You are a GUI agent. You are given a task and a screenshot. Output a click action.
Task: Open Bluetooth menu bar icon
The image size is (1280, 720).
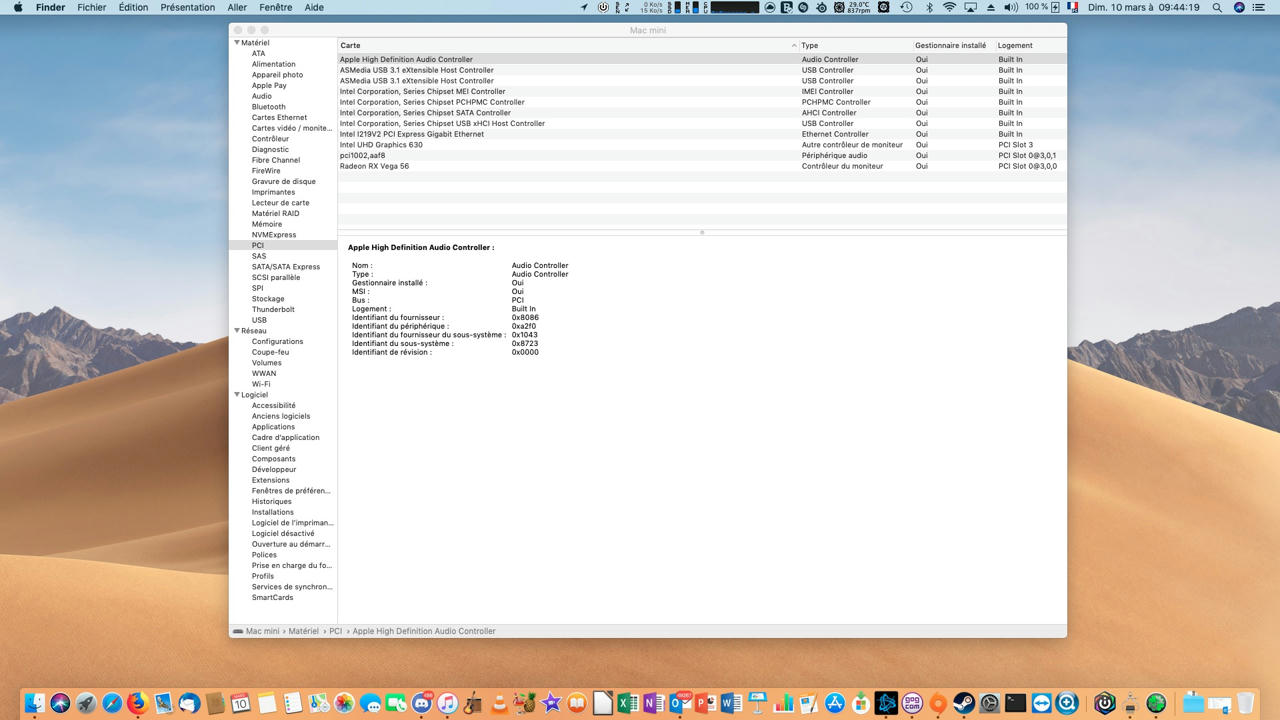(x=928, y=7)
